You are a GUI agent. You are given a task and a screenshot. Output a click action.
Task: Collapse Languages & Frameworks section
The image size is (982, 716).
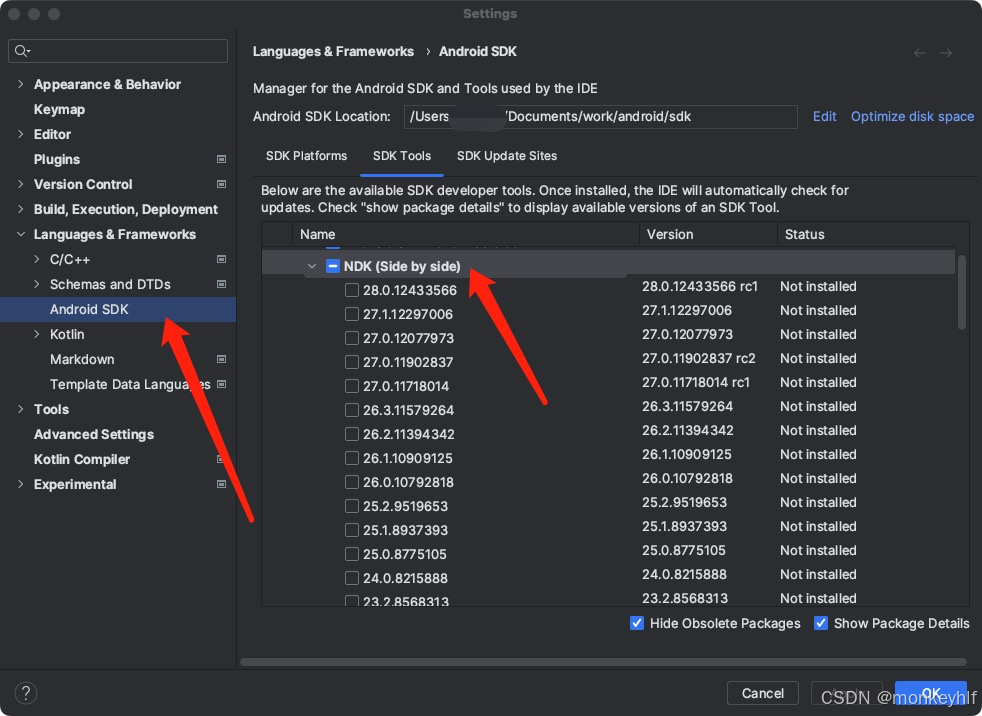tap(21, 234)
